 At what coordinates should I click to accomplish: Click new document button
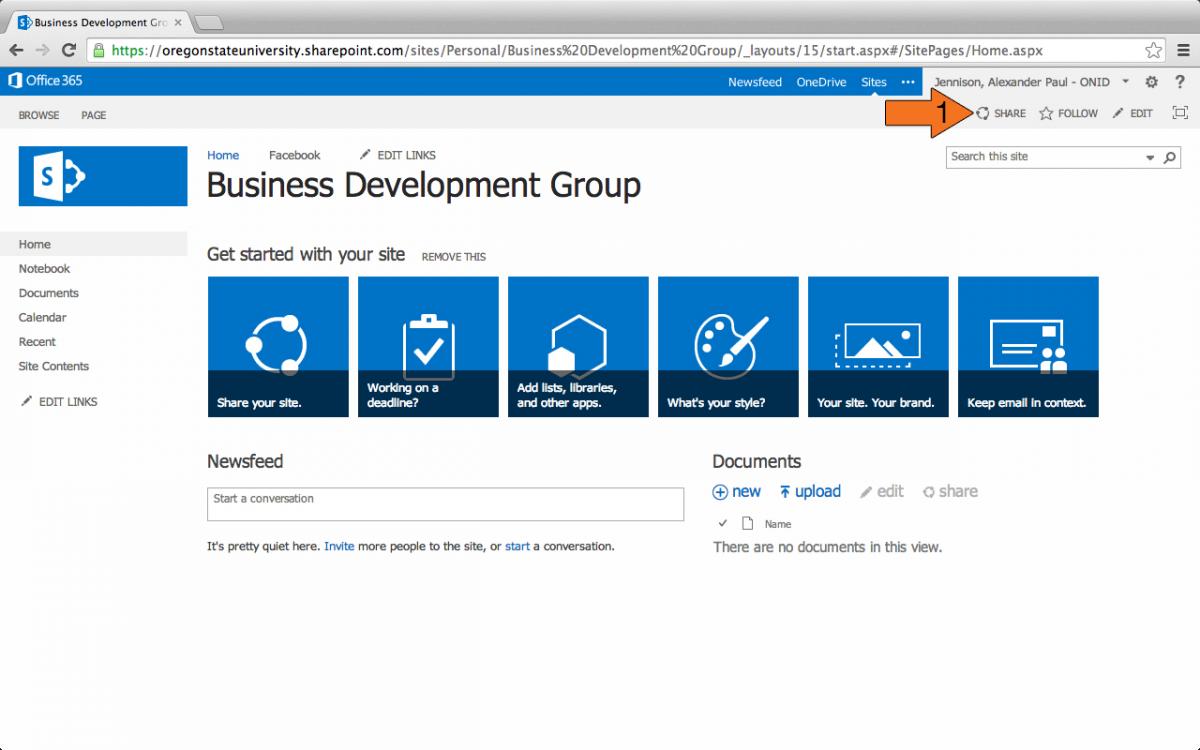click(737, 491)
